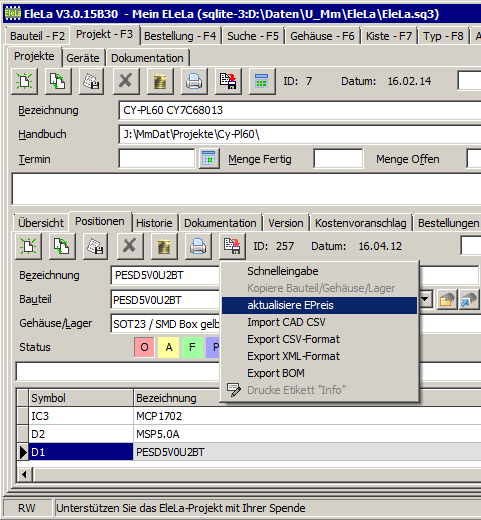Choose Export BOM from the menu
The height and width of the screenshot is (520, 481).
[319, 373]
